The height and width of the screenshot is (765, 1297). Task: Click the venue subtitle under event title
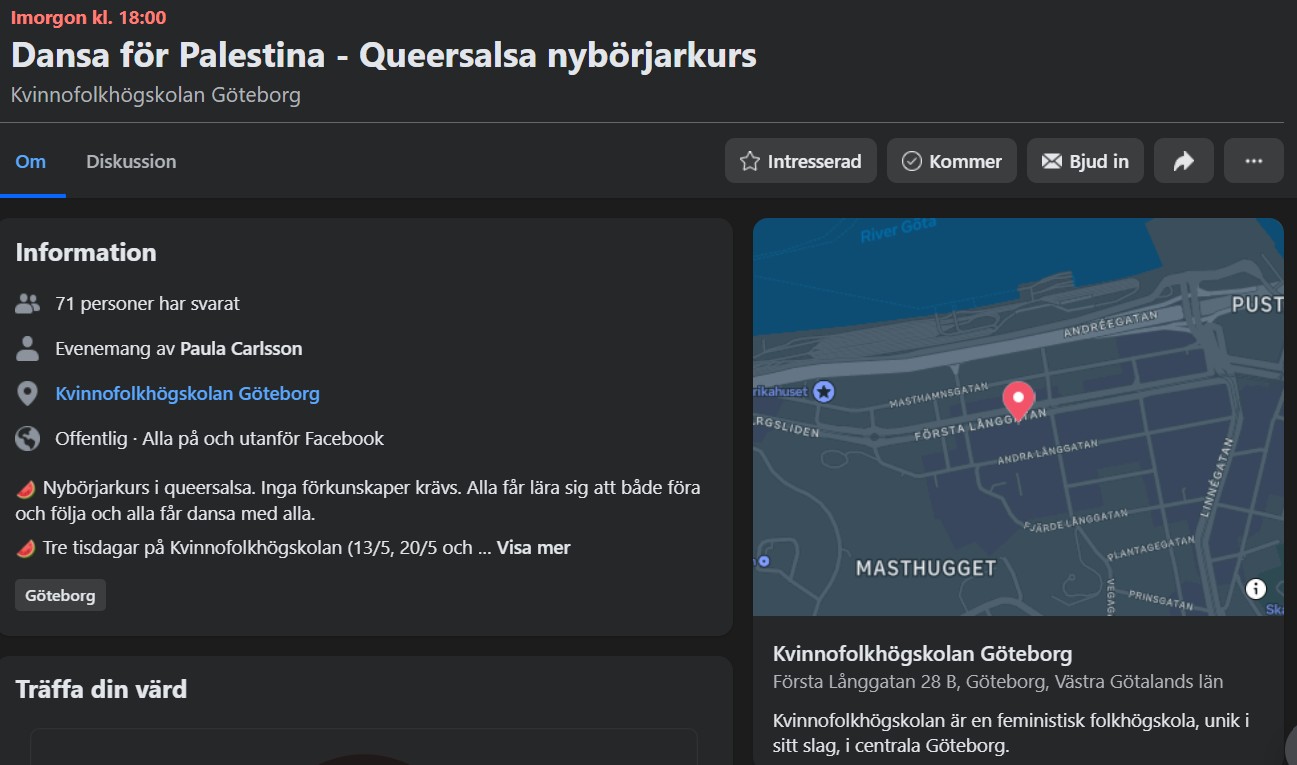pyautogui.click(x=156, y=95)
